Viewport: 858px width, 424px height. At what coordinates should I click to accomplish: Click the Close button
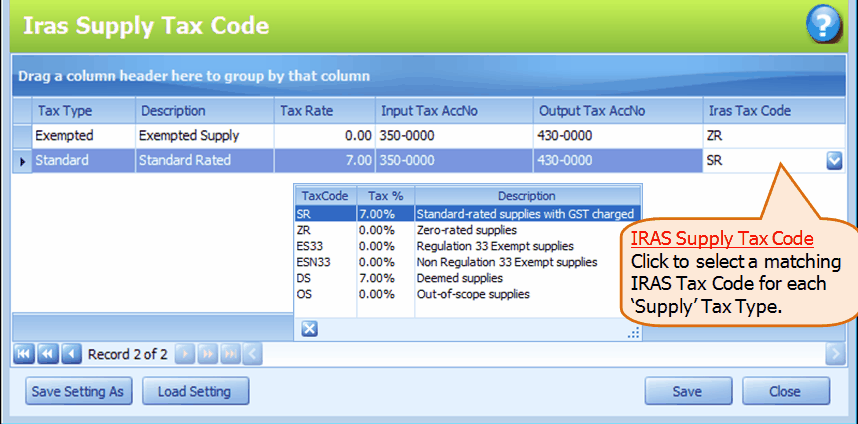786,391
